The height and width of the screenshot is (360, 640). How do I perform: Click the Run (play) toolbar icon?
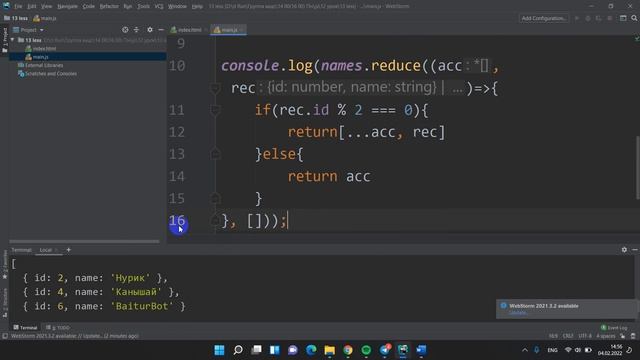coord(577,18)
